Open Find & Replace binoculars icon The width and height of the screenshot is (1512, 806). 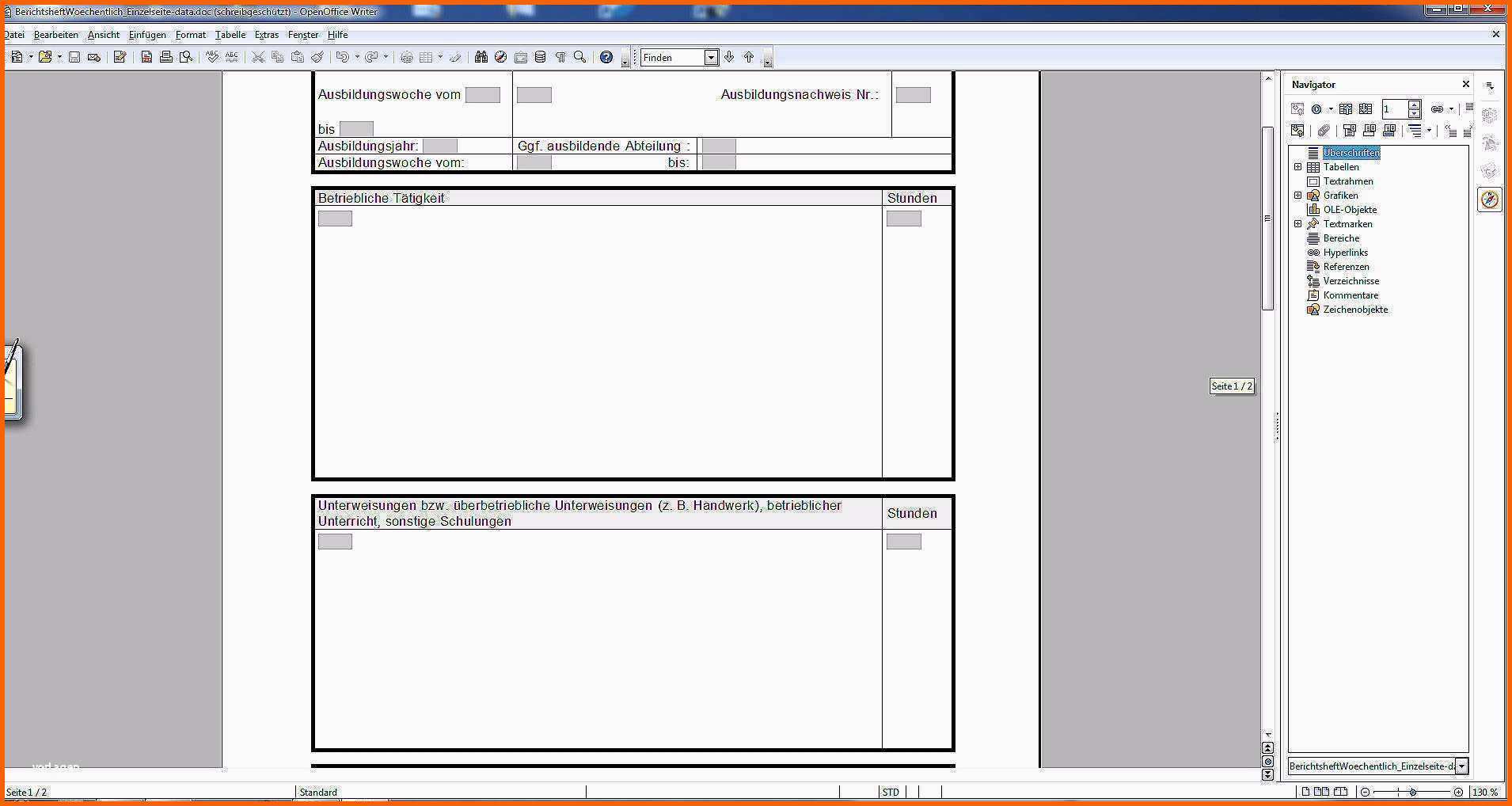coord(481,57)
